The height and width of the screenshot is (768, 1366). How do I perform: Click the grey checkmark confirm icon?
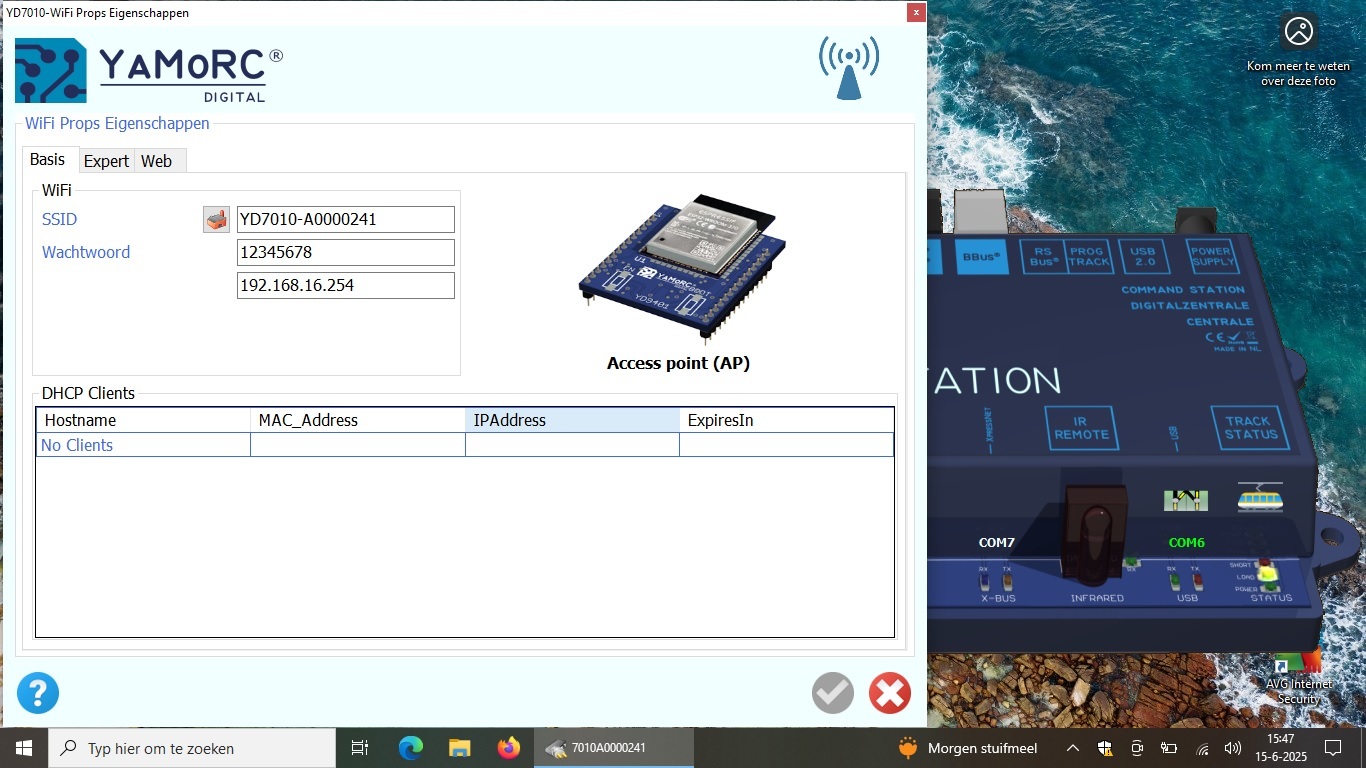pyautogui.click(x=832, y=693)
